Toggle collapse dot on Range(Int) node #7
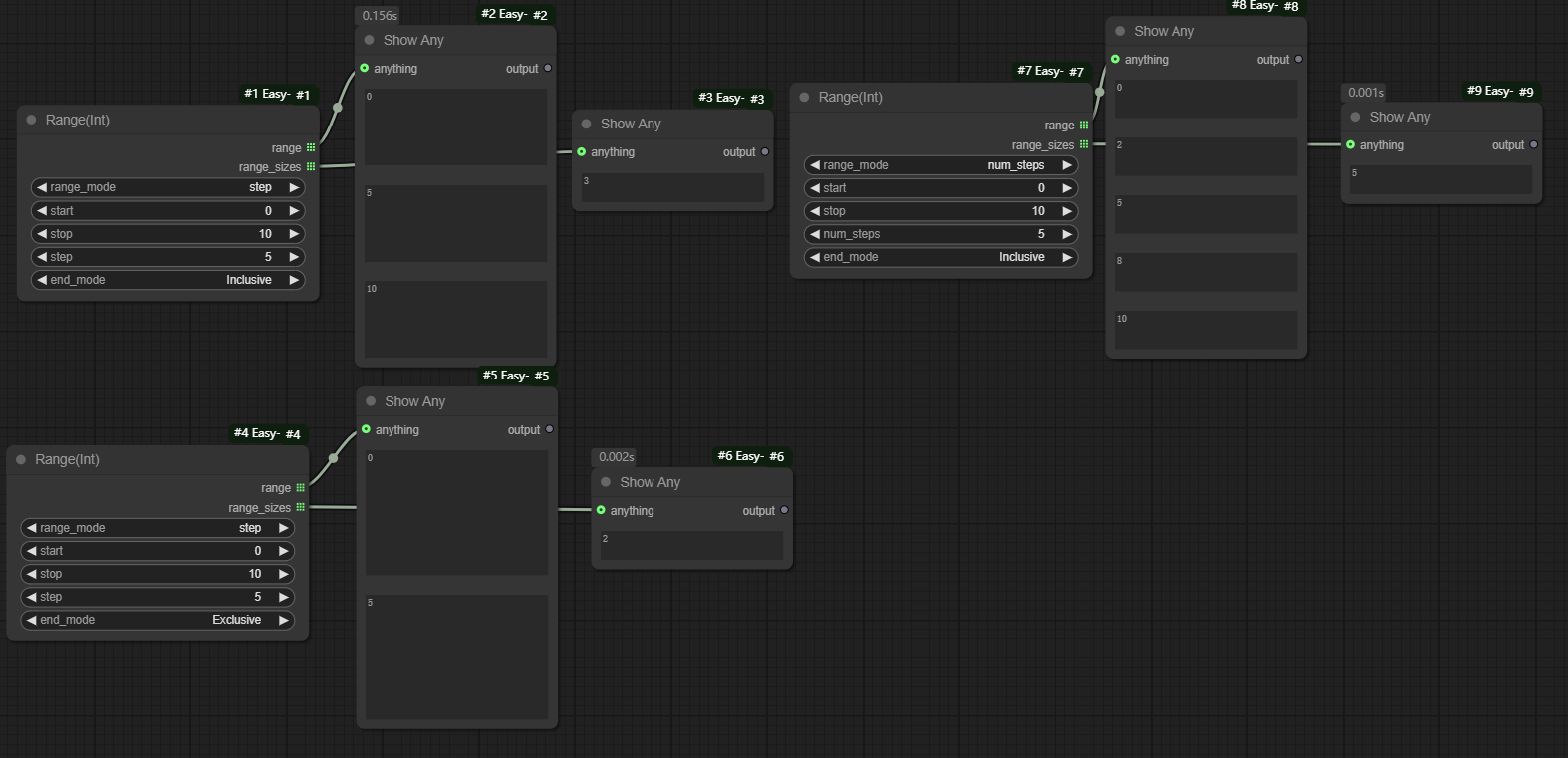Viewport: 1568px width, 758px height. pos(804,97)
